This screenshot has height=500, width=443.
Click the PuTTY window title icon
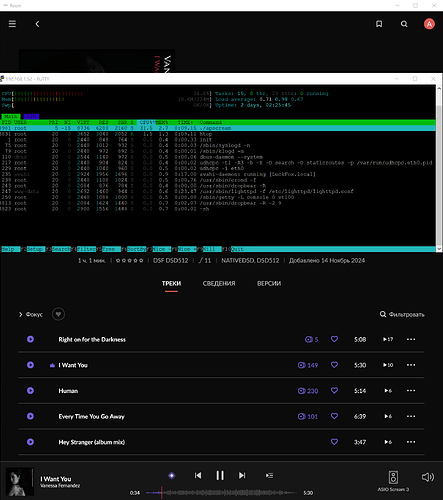point(2,79)
